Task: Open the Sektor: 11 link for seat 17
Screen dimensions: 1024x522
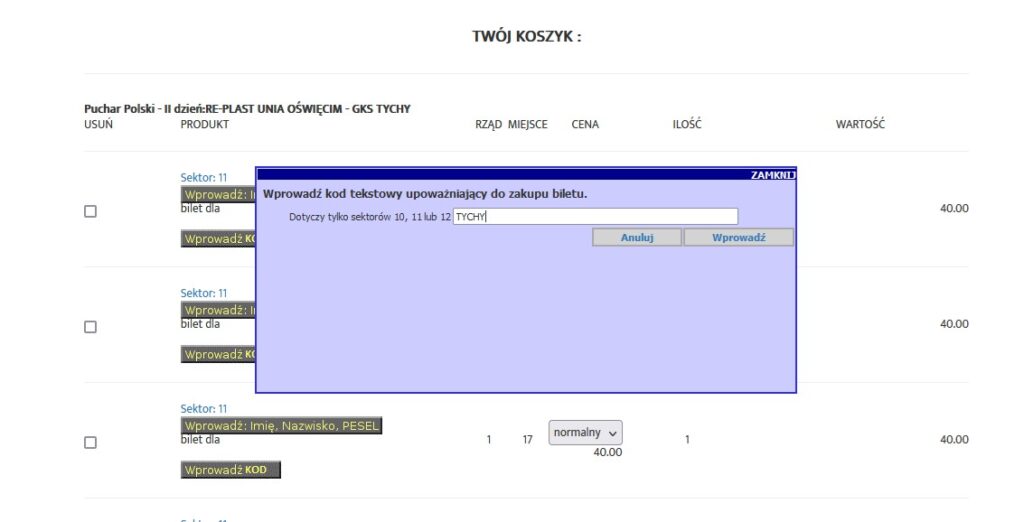Action: pos(204,409)
